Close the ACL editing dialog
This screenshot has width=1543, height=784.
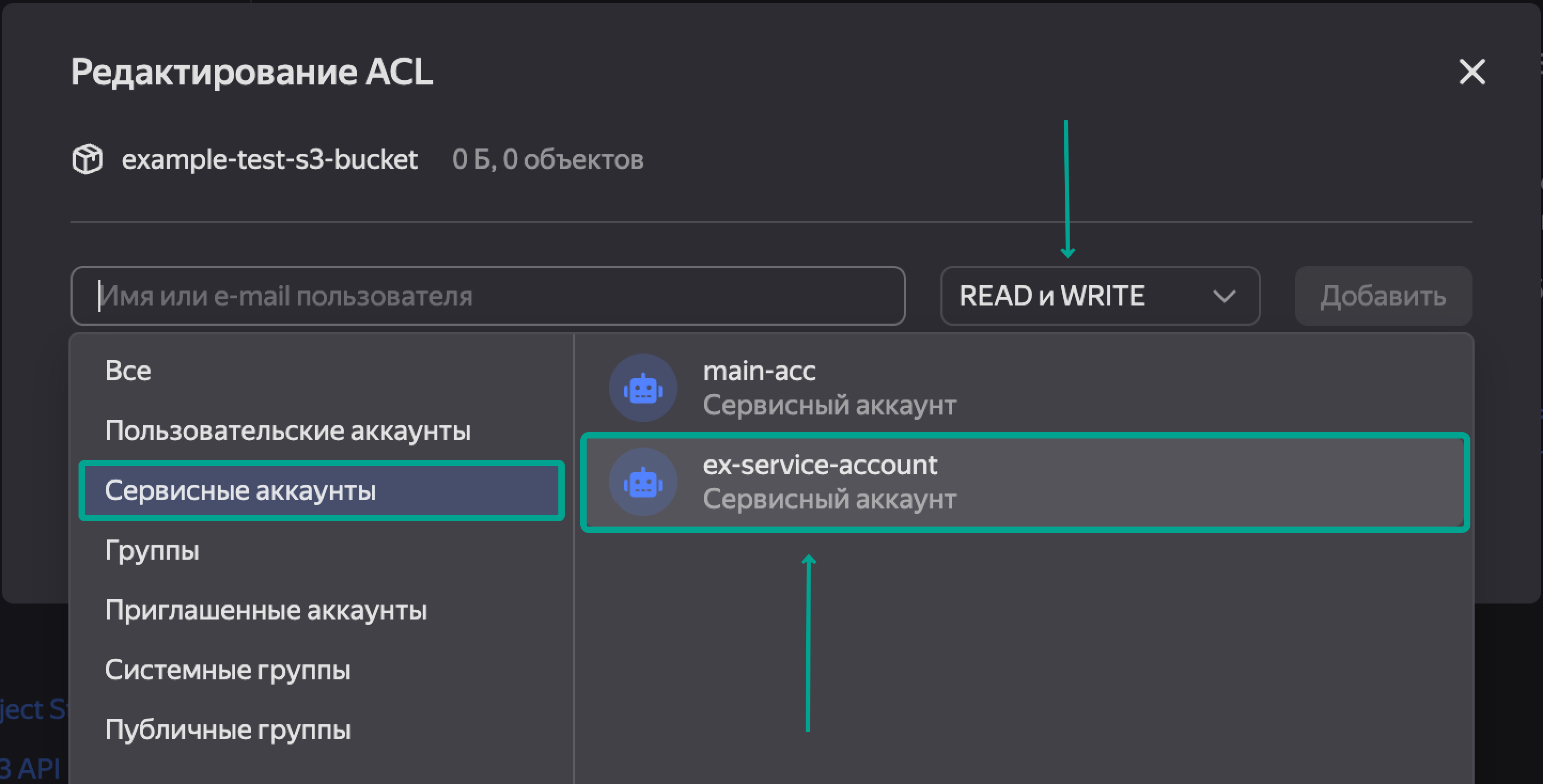pos(1472,72)
